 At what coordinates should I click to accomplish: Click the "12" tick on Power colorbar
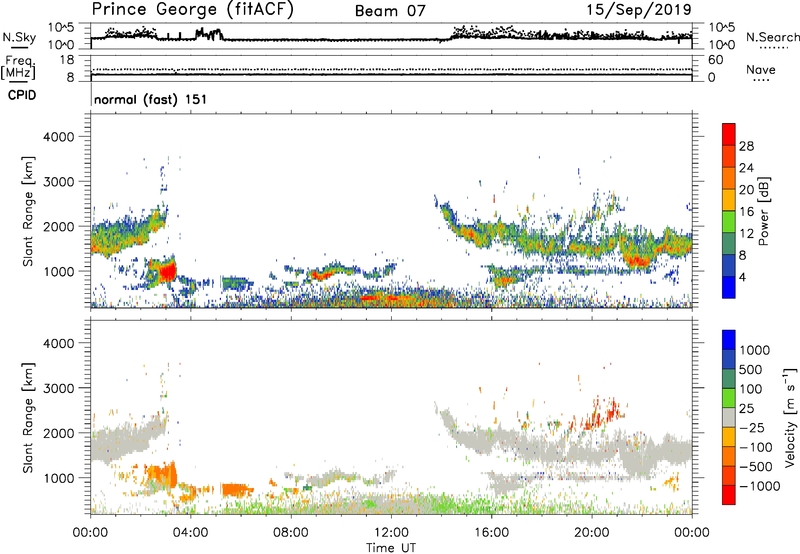tap(746, 234)
